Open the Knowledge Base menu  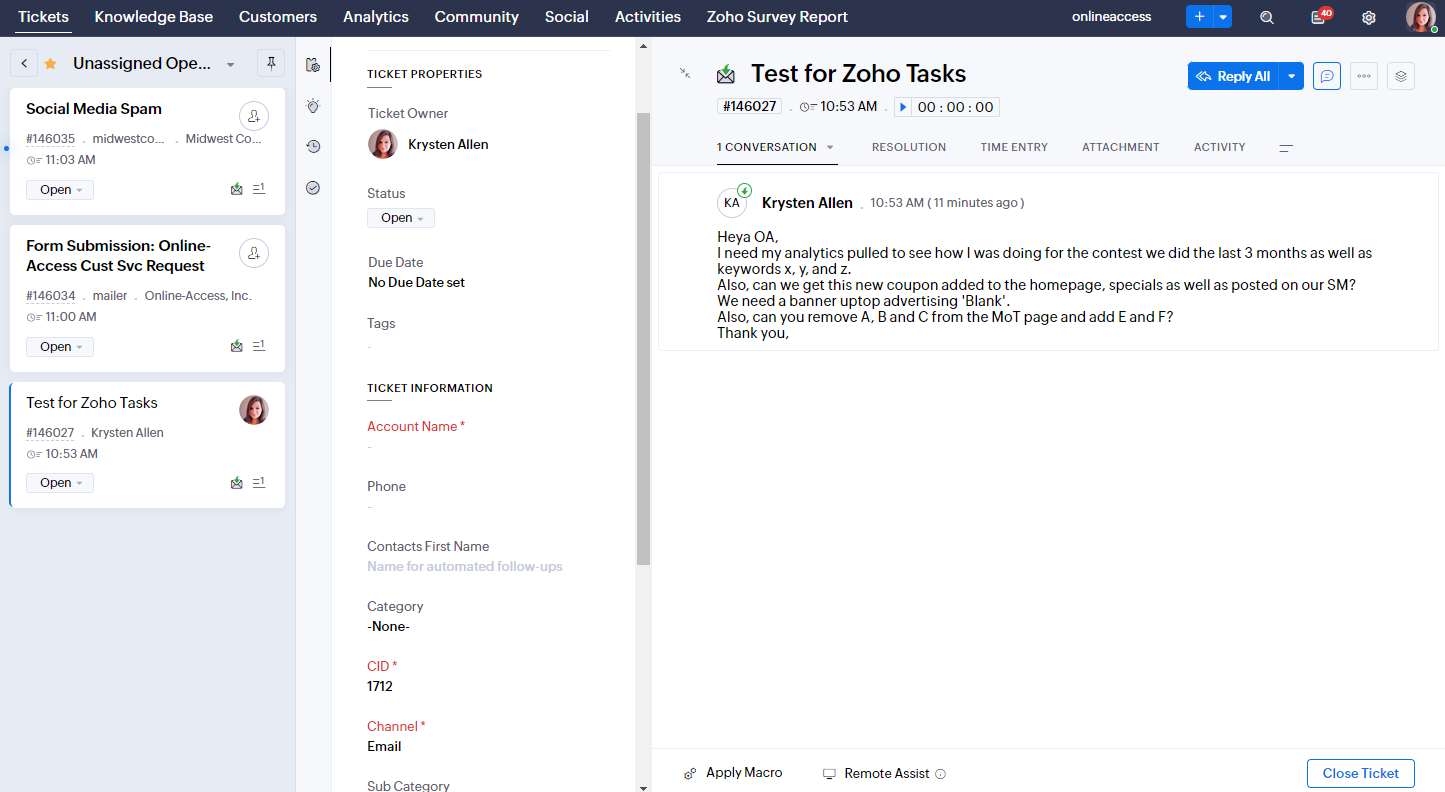pos(154,17)
